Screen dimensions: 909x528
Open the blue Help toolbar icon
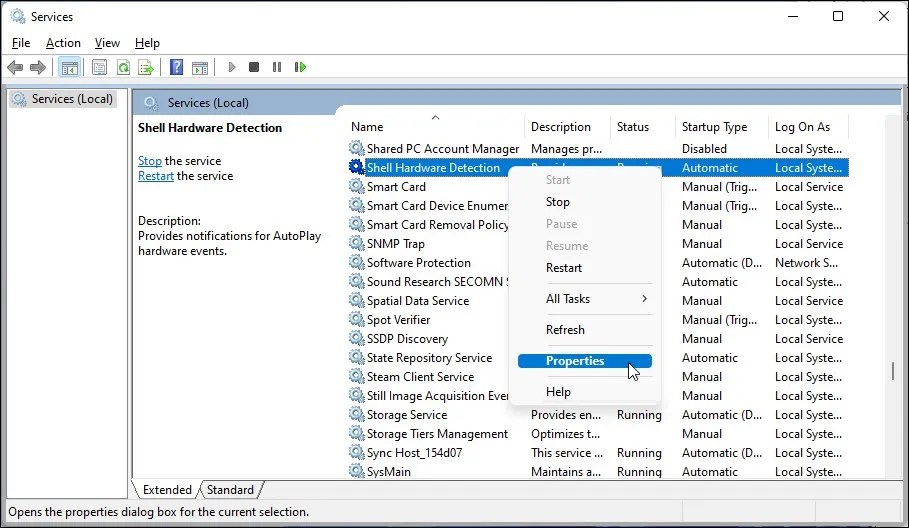coord(176,67)
